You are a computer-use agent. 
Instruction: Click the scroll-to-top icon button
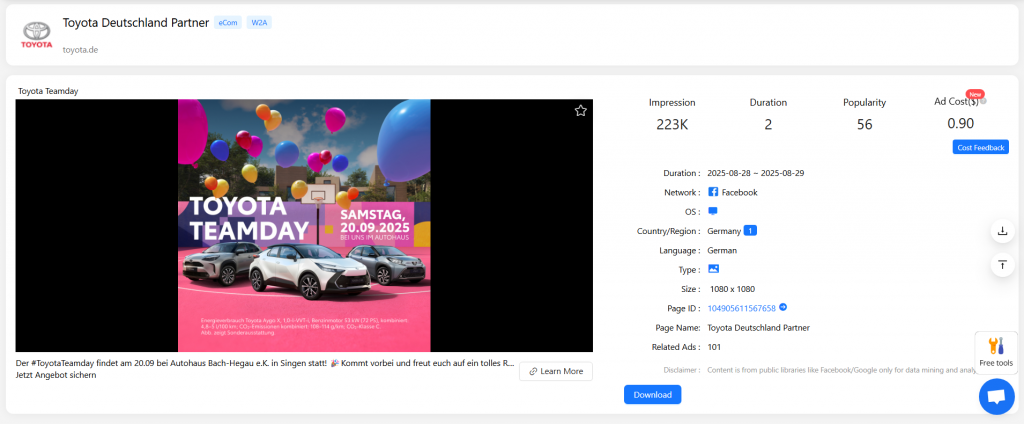pyautogui.click(x=1002, y=264)
